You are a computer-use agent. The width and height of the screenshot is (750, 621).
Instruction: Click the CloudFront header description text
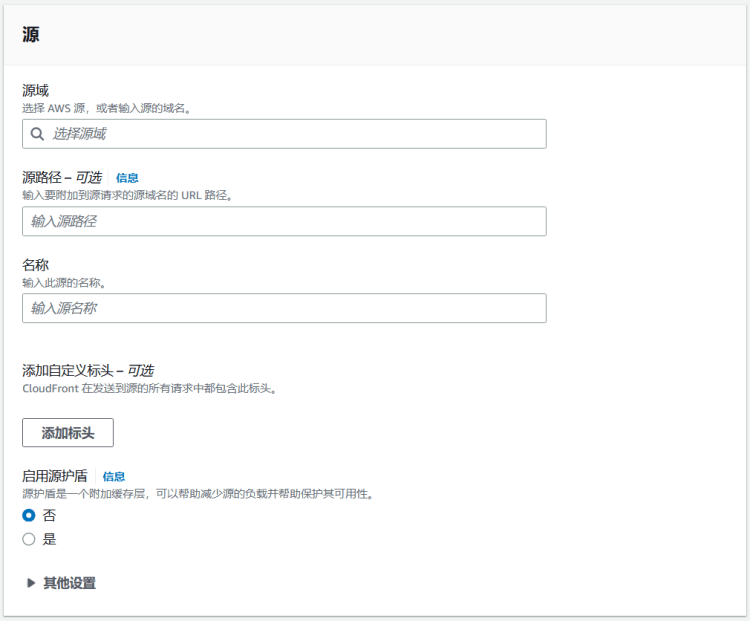(148, 388)
